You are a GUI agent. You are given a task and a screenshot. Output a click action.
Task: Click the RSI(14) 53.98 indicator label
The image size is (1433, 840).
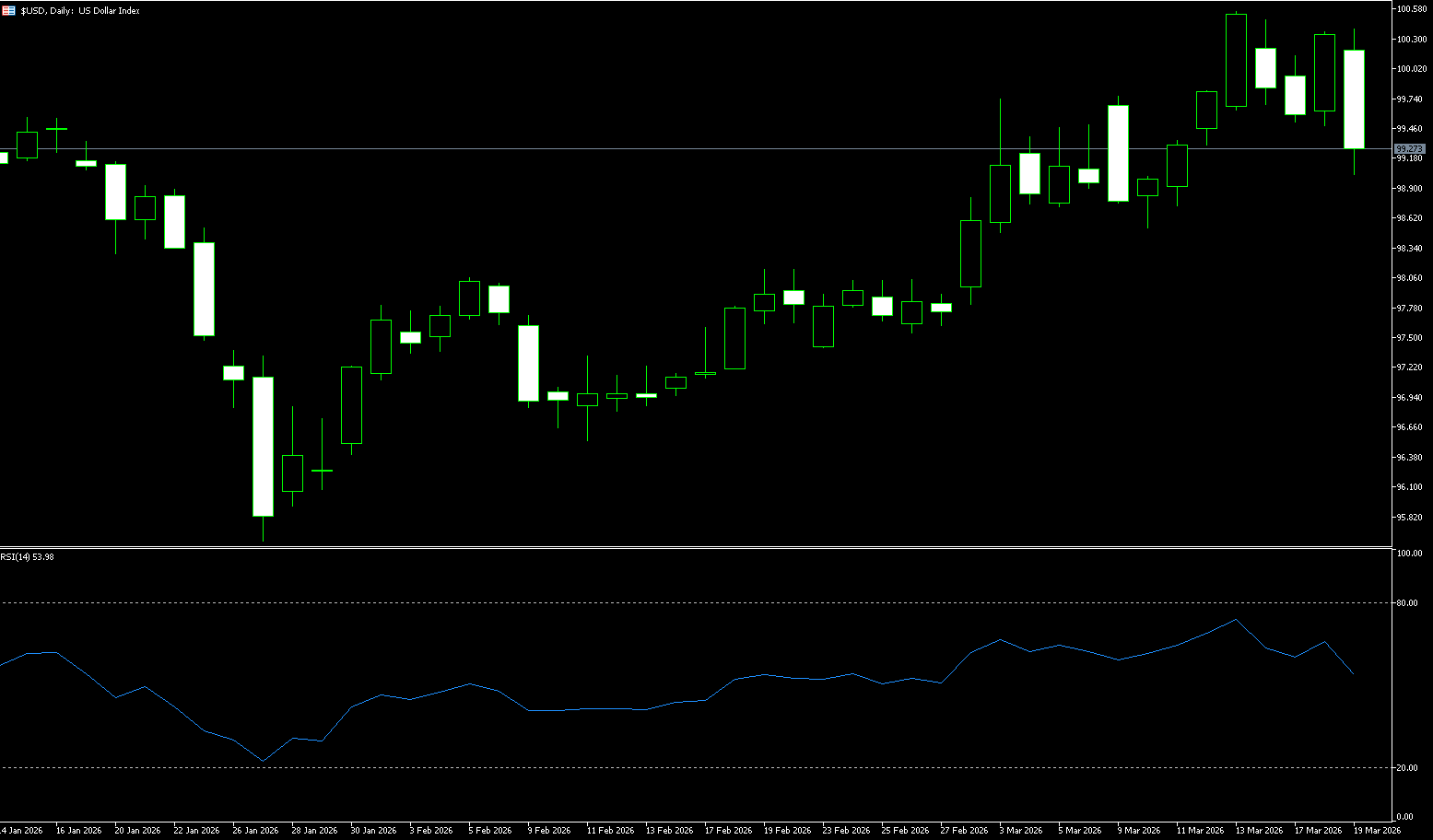click(28, 556)
